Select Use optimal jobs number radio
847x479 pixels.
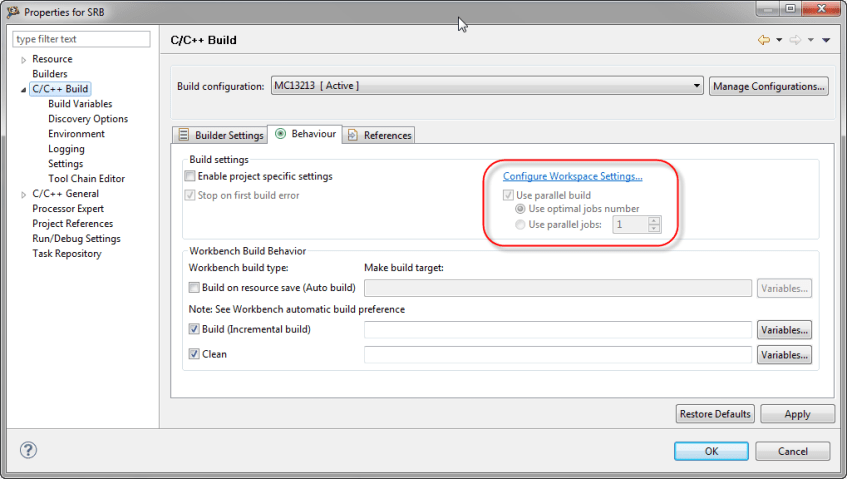(520, 208)
